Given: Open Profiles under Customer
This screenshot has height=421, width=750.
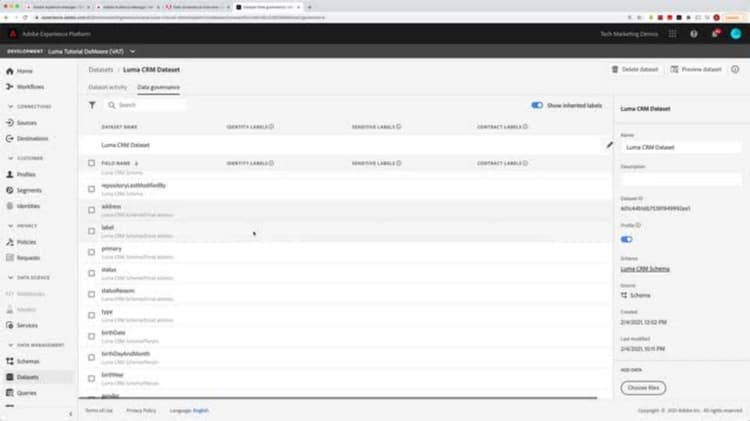Looking at the screenshot, I should click(21, 175).
